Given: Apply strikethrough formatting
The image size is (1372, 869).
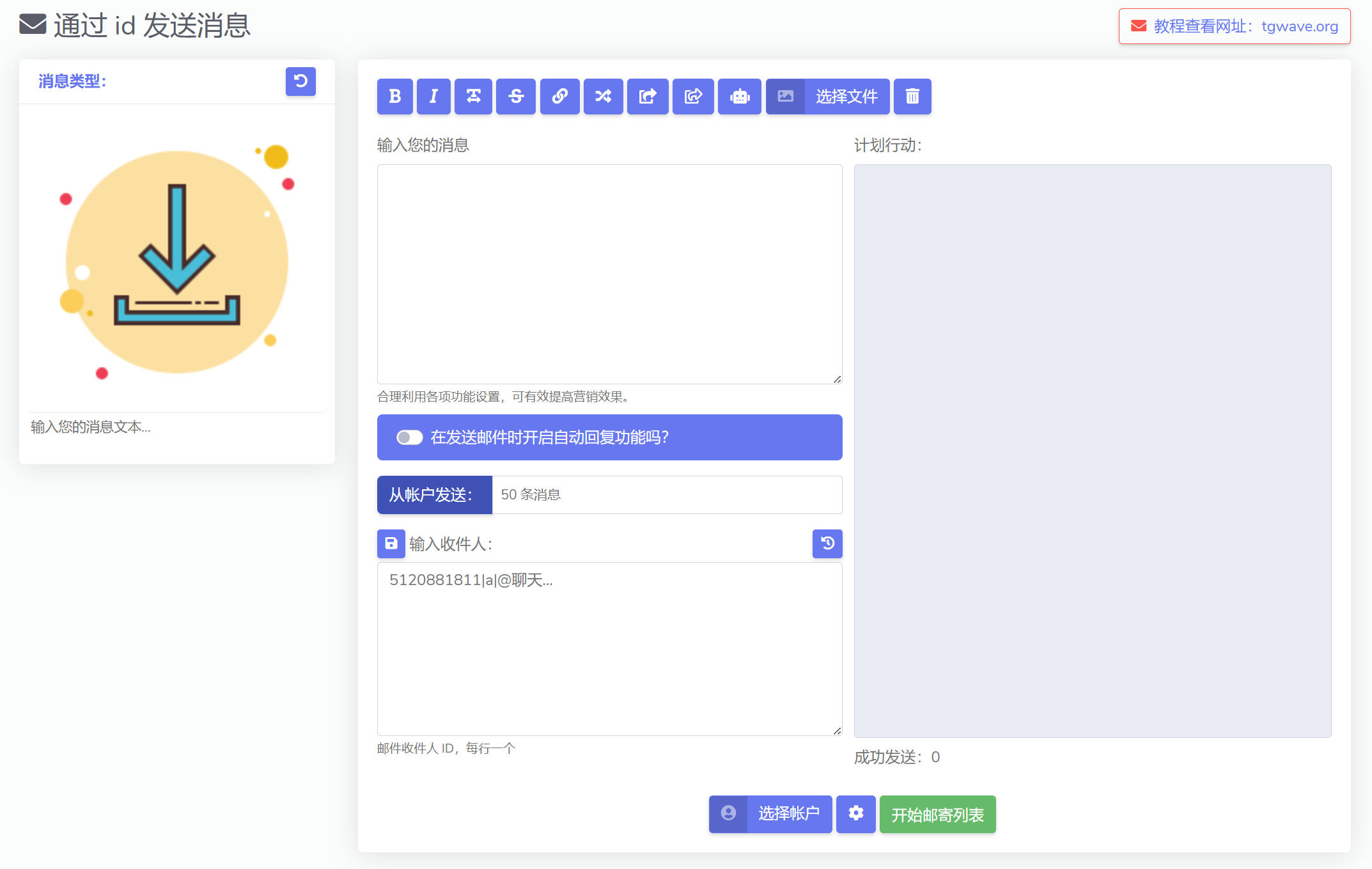Looking at the screenshot, I should pyautogui.click(x=515, y=97).
